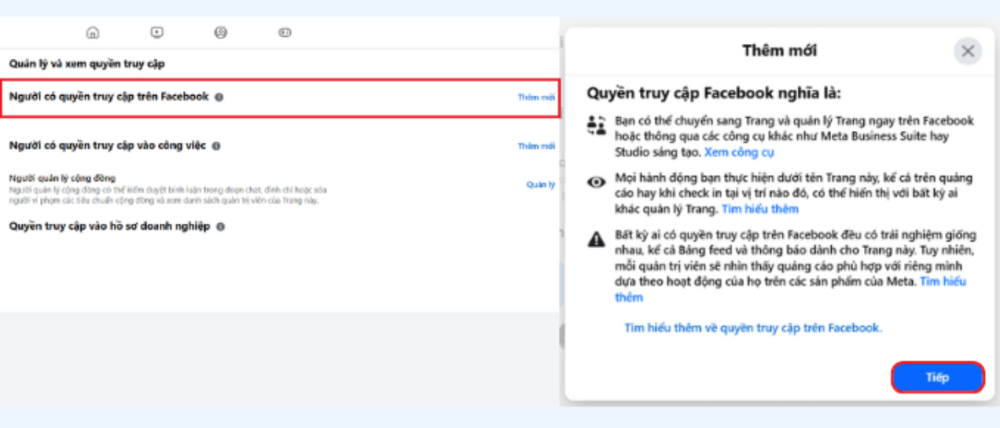Click Thêm mới beside Facebook access row
Image resolution: width=1000 pixels, height=428 pixels.
(536, 98)
